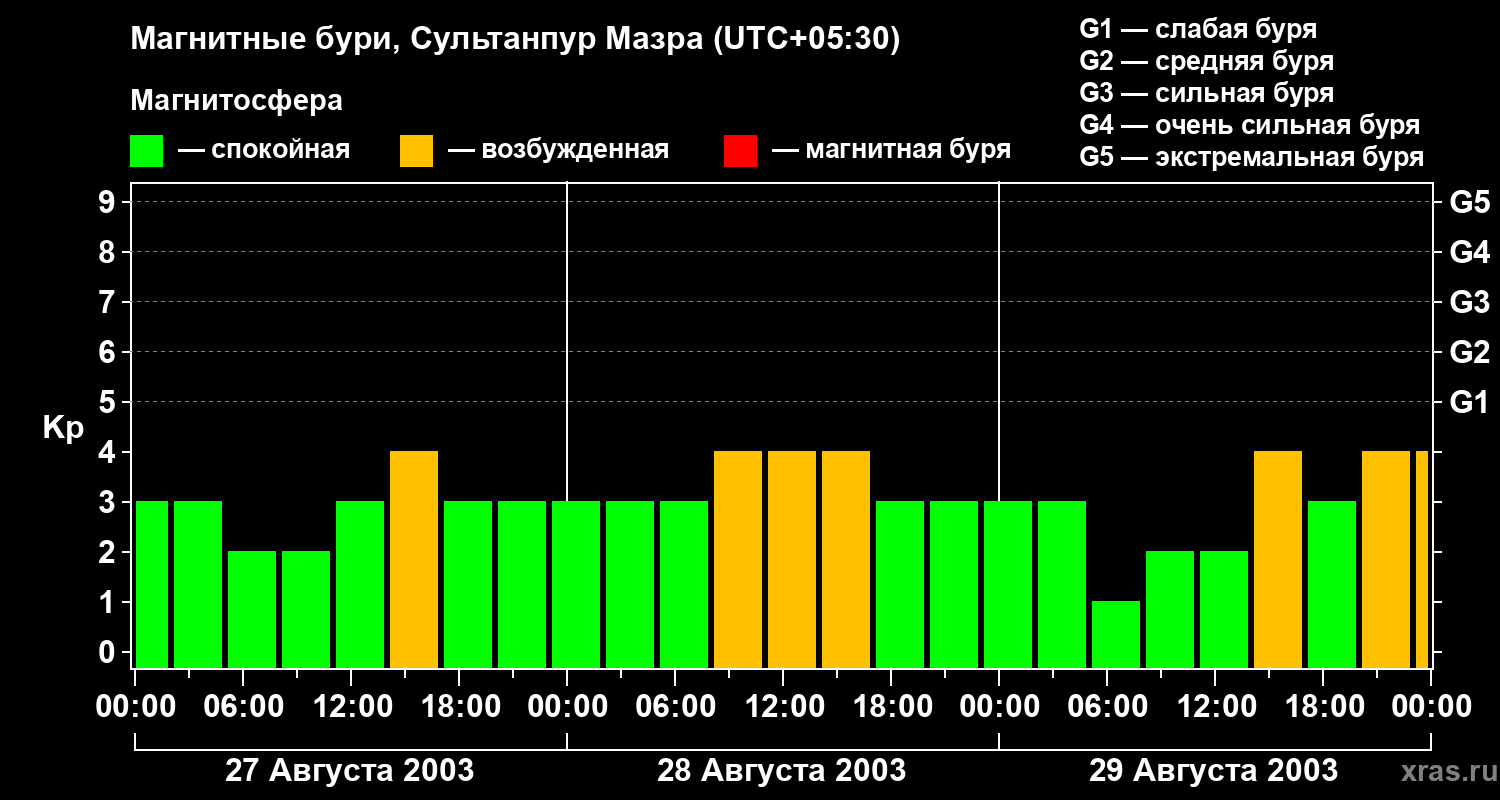Click the 'Магнитосфера' legend heading
This screenshot has height=800, width=1500.
click(236, 101)
